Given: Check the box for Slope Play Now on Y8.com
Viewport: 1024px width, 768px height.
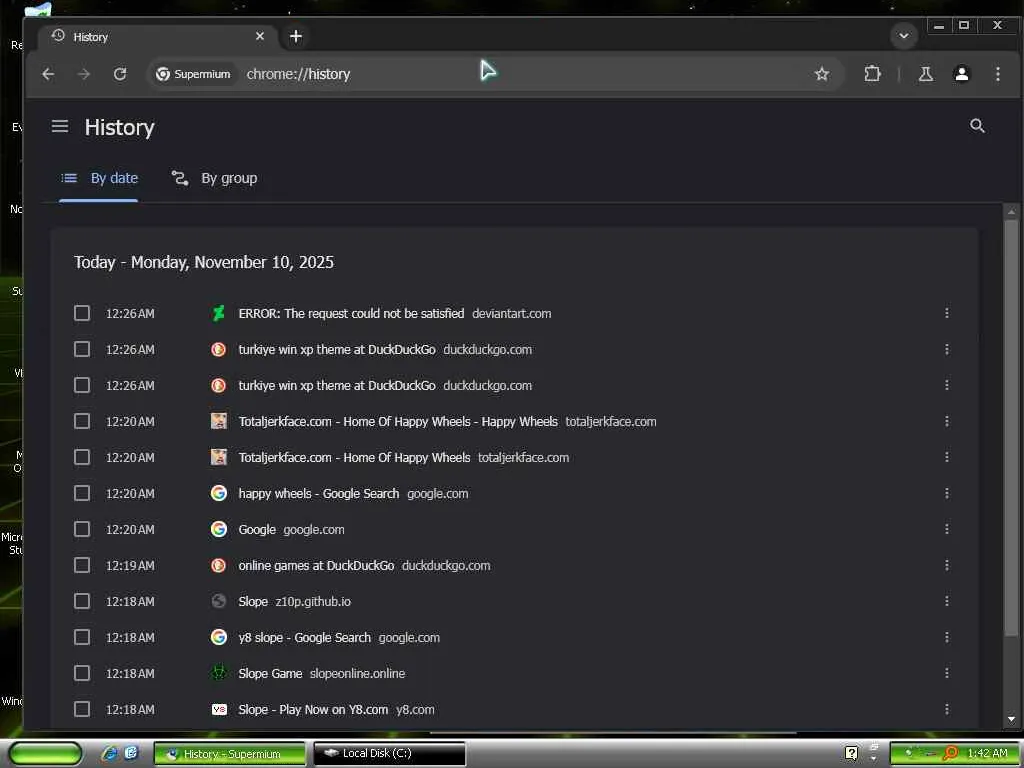Looking at the screenshot, I should [x=82, y=709].
